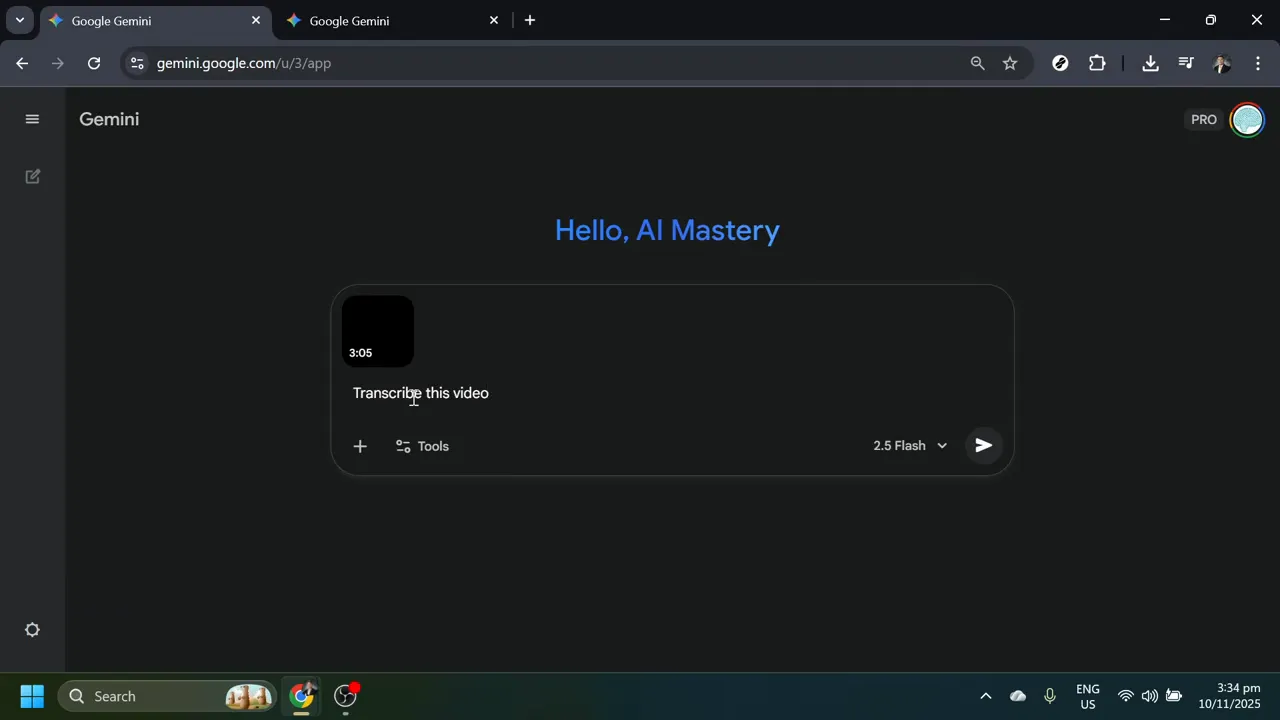Open the volume speaker tray icon
The image size is (1280, 720).
point(1150,696)
